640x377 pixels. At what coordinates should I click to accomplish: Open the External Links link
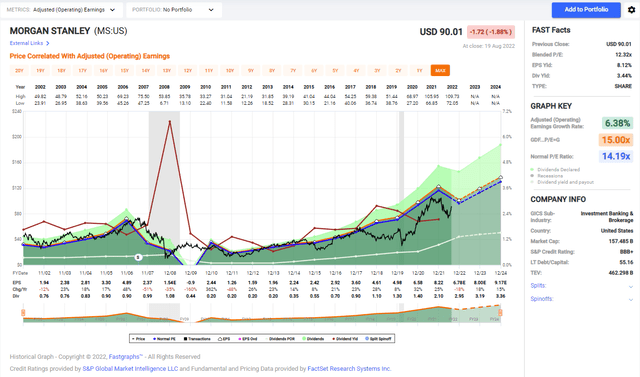pos(26,43)
